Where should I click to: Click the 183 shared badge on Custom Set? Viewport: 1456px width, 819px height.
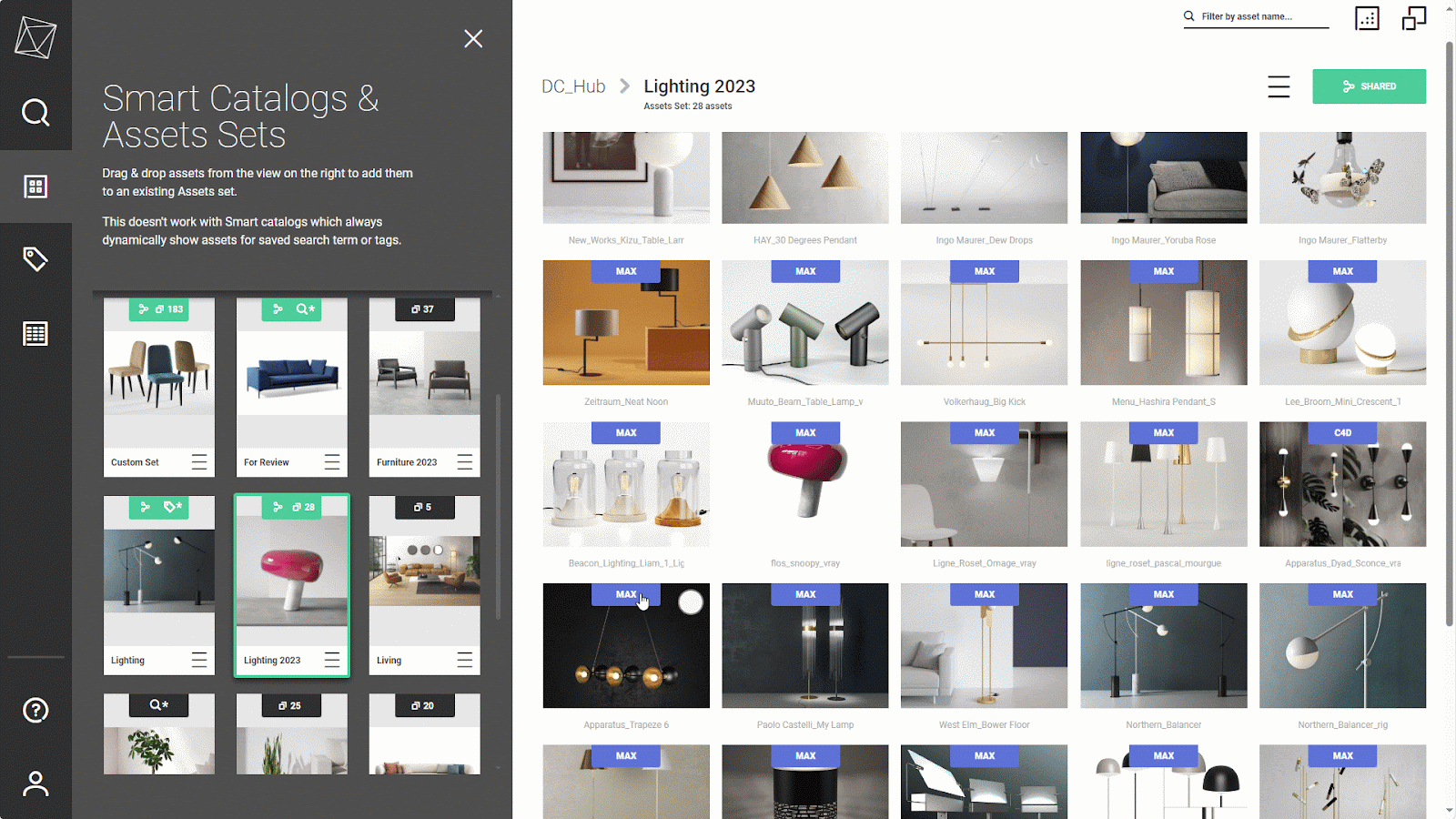[159, 309]
